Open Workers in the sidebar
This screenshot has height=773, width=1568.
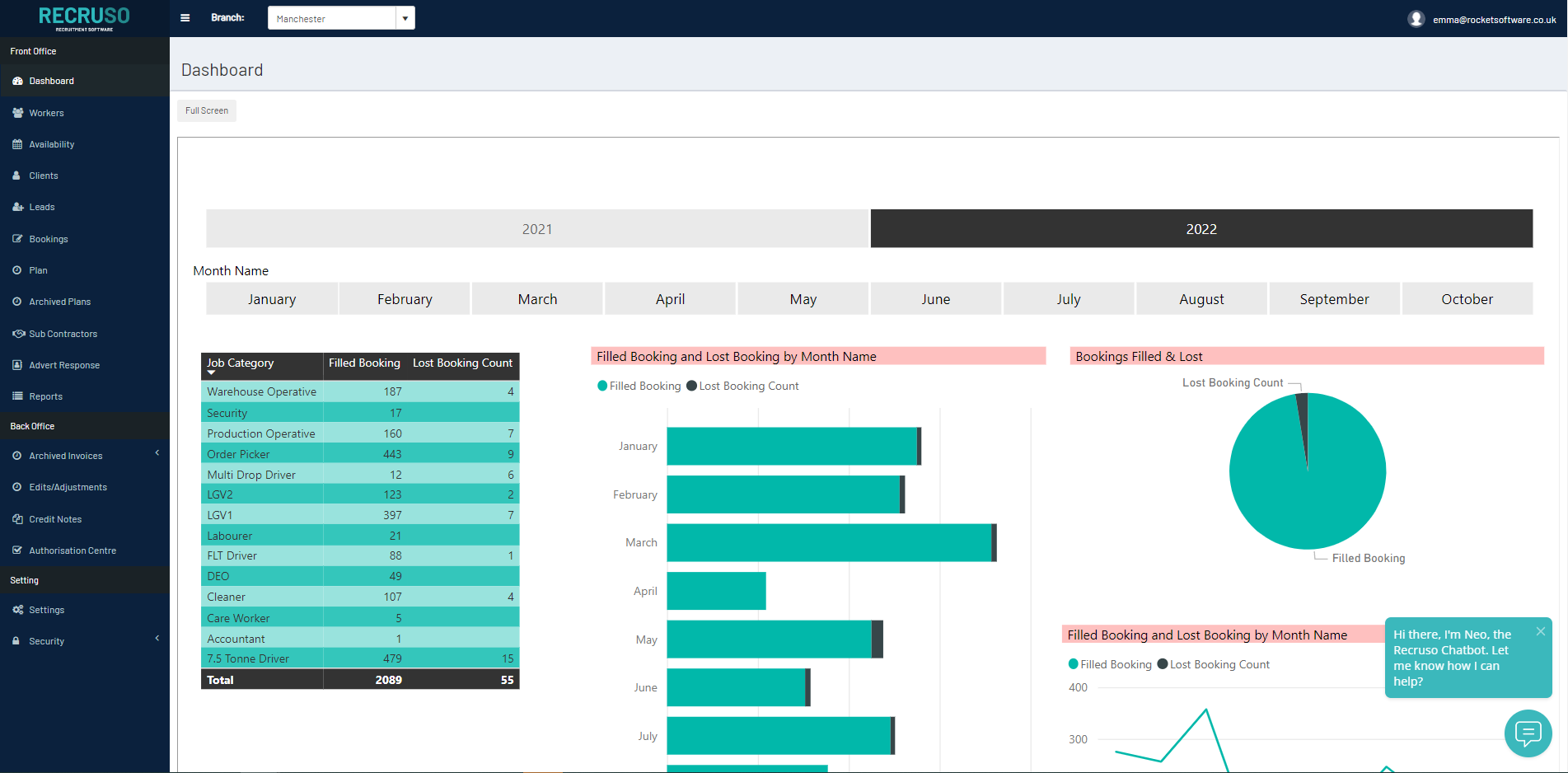pos(46,113)
